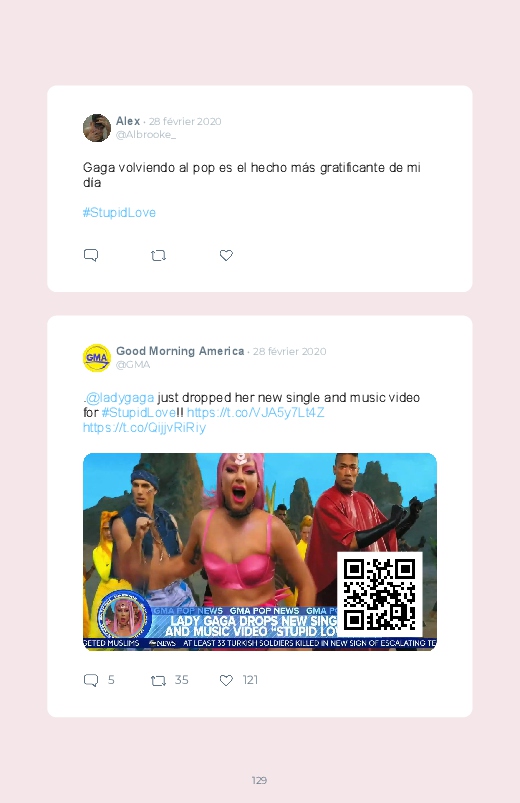This screenshot has height=803, width=520.
Task: Click the retweet icon on Alex's tweet
Action: [x=158, y=255]
